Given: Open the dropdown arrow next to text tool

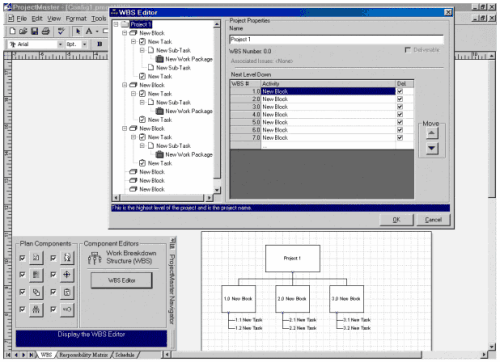Looking at the screenshot, I should (x=97, y=31).
